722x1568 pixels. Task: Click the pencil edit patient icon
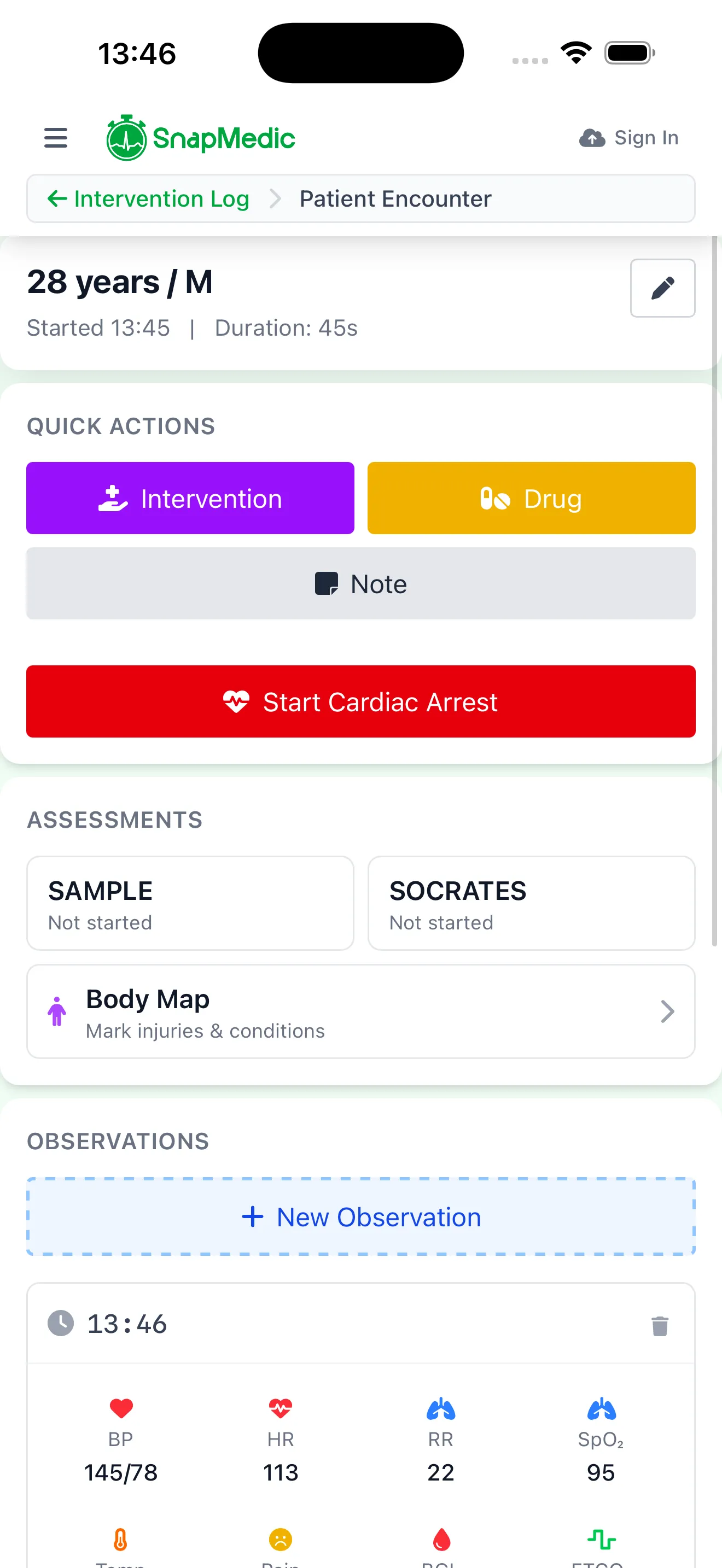pos(662,288)
